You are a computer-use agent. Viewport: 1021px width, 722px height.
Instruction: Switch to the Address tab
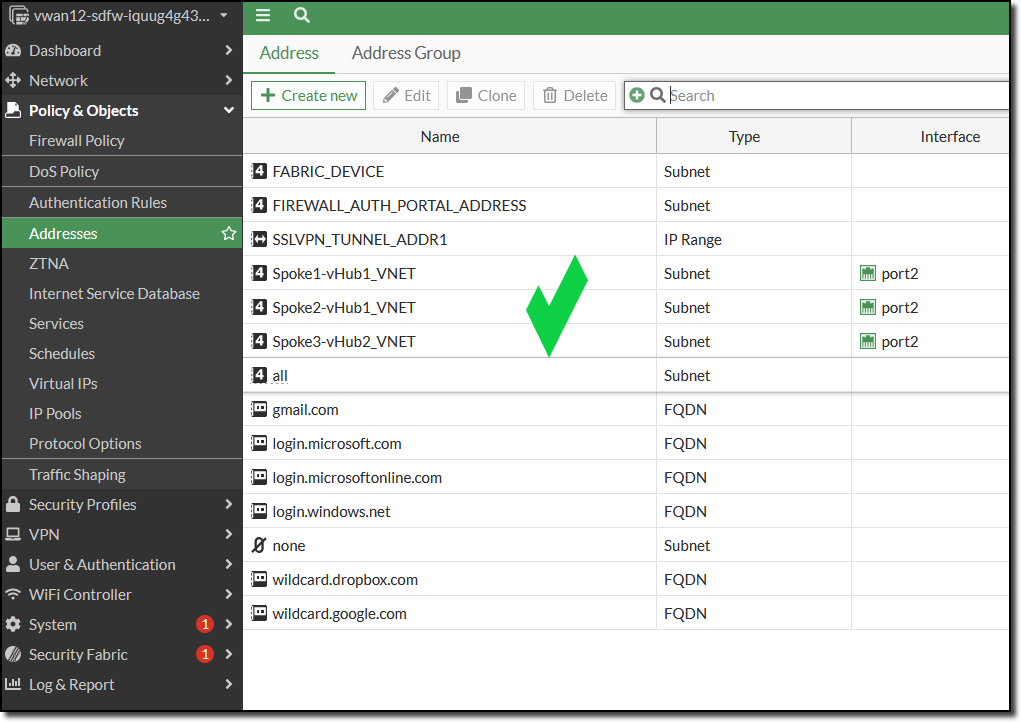click(x=289, y=53)
